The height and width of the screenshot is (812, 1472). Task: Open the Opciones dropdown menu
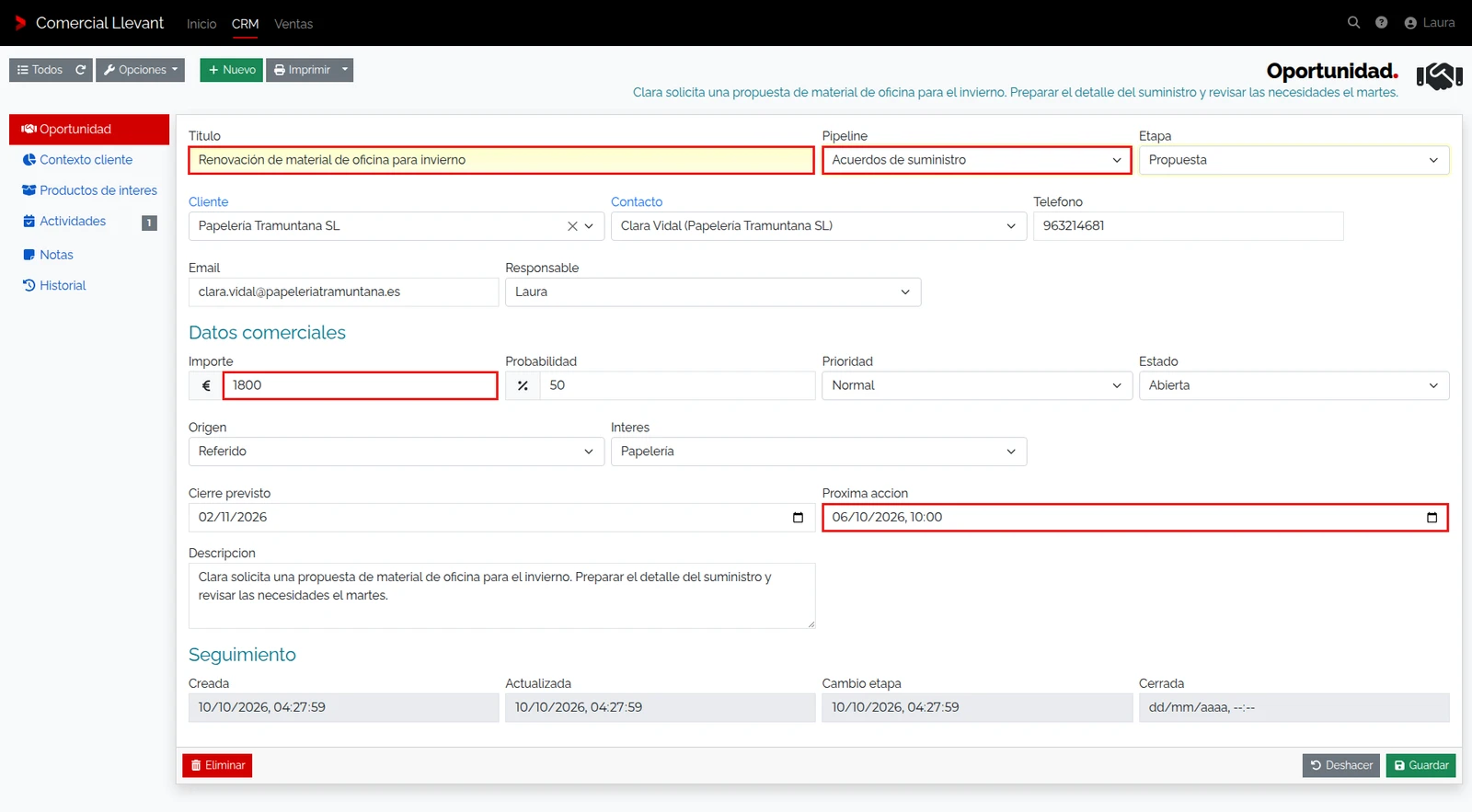click(x=141, y=70)
